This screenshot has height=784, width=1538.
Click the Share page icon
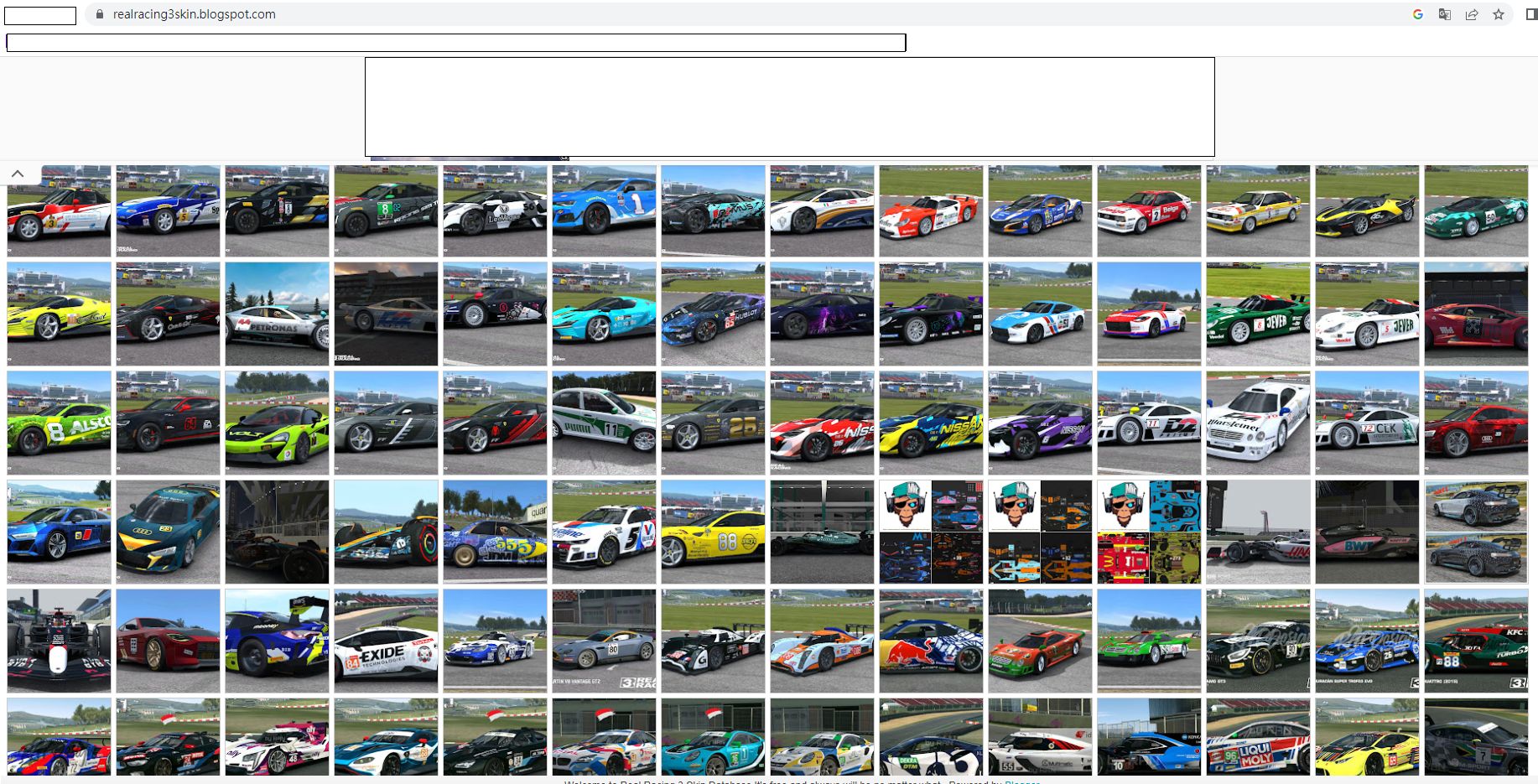1471,14
